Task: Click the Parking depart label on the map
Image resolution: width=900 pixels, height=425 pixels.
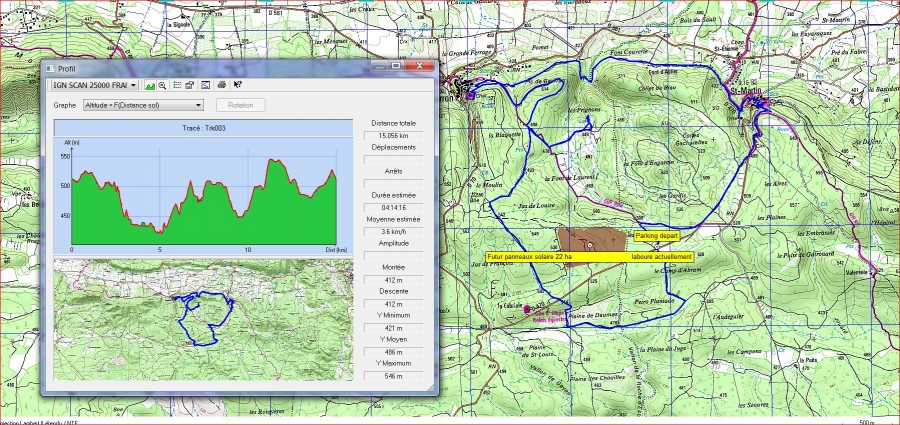Action: [657, 236]
